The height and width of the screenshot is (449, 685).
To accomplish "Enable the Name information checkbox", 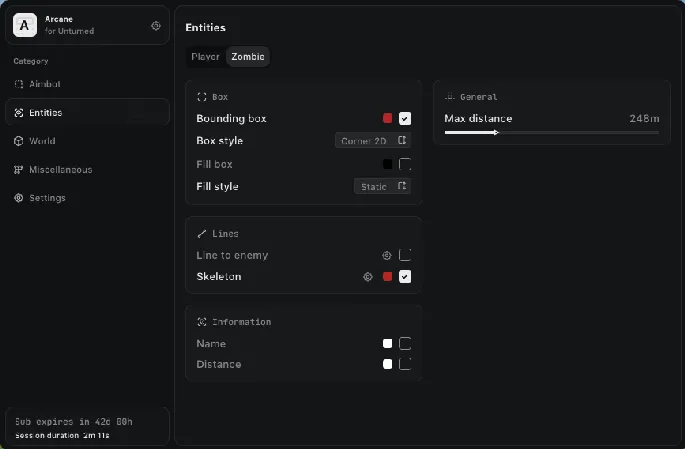I will pyautogui.click(x=405, y=343).
